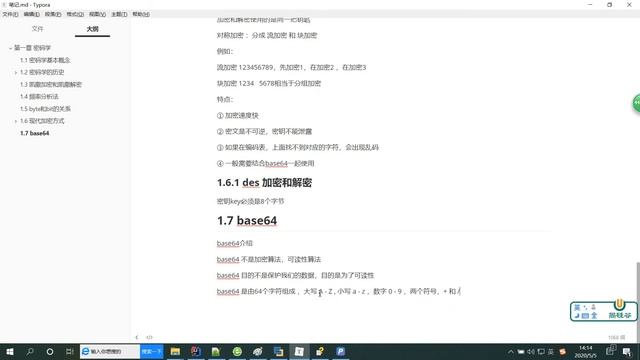Open taskbar search magnifier
Screen dimensions: 640x360
click(30, 351)
